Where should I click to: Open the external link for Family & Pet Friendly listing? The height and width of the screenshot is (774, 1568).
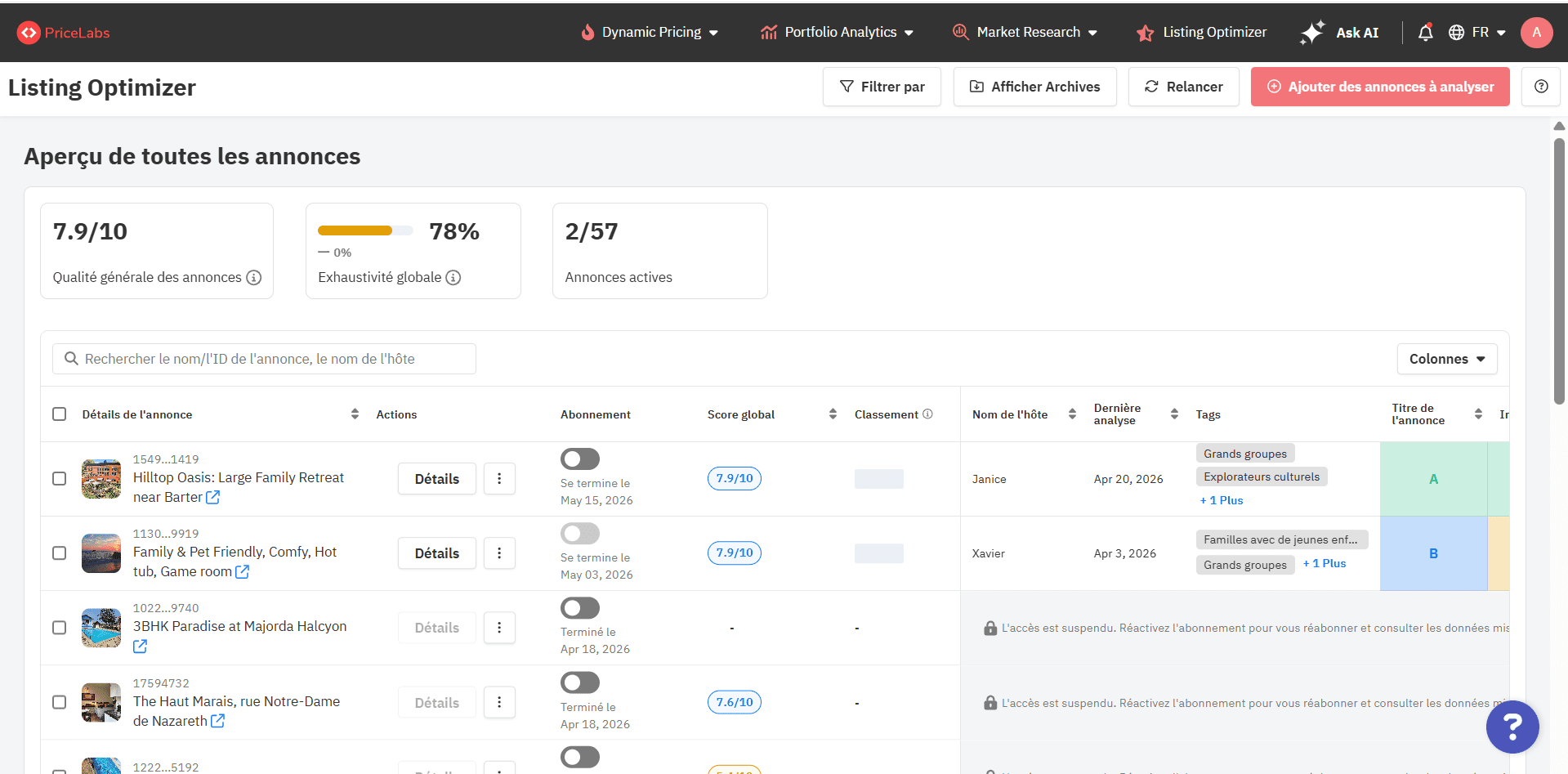[242, 571]
